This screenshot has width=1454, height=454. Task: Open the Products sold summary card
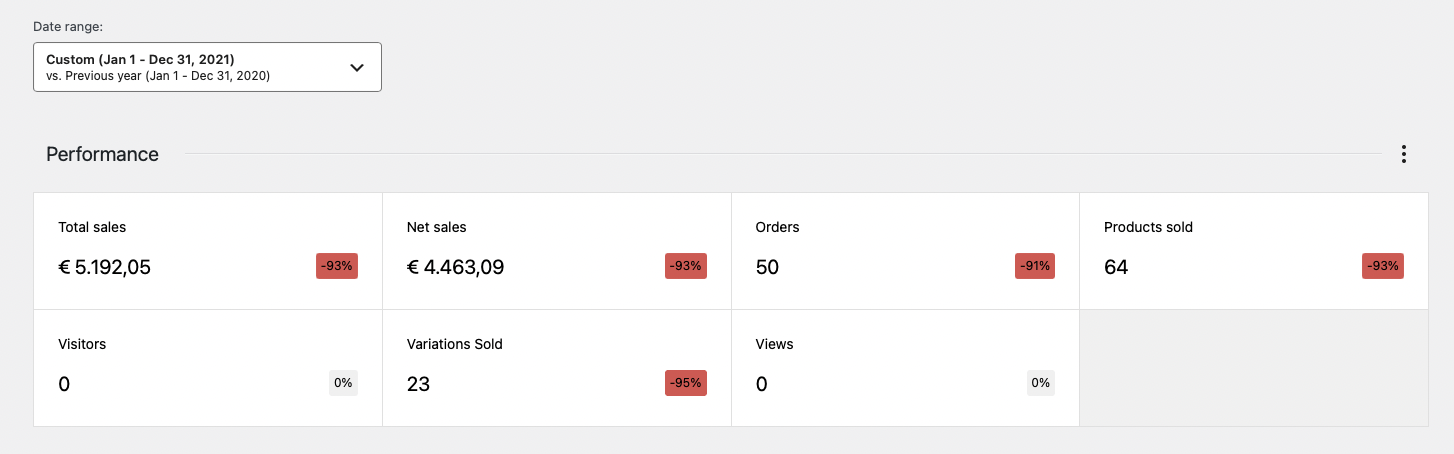(x=1254, y=251)
